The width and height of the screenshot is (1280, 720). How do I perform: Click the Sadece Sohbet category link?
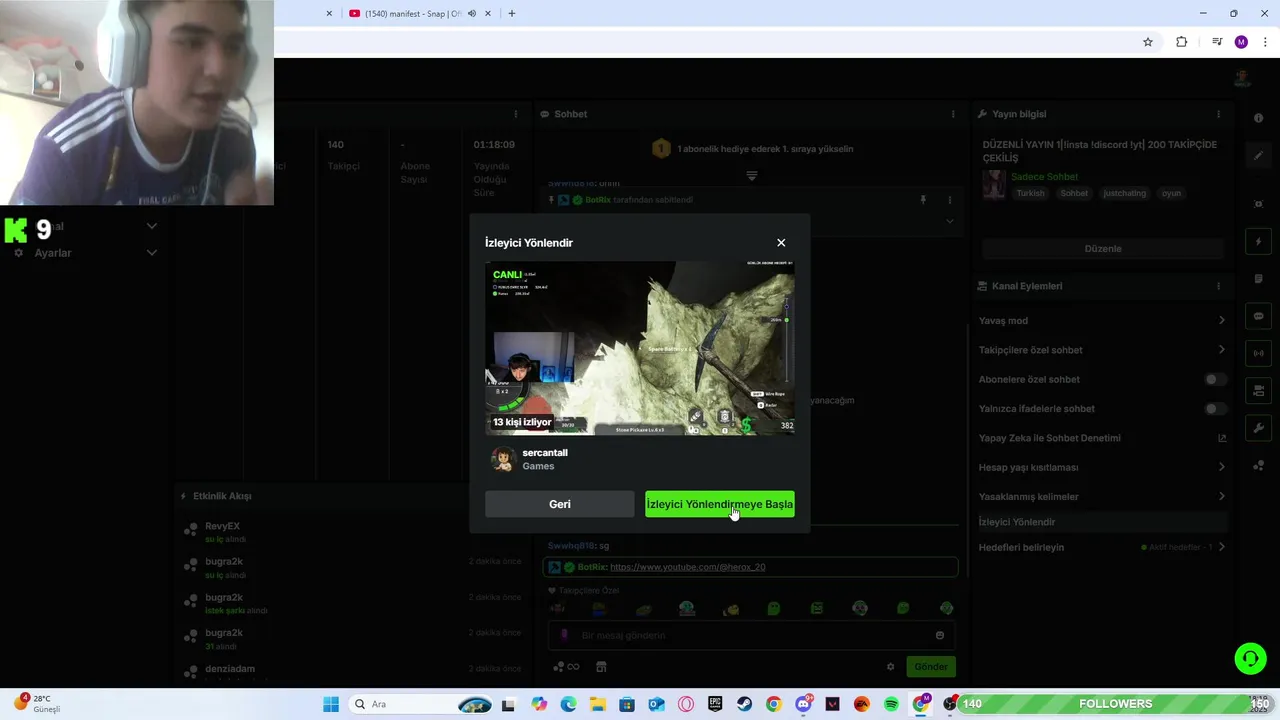coord(1044,177)
